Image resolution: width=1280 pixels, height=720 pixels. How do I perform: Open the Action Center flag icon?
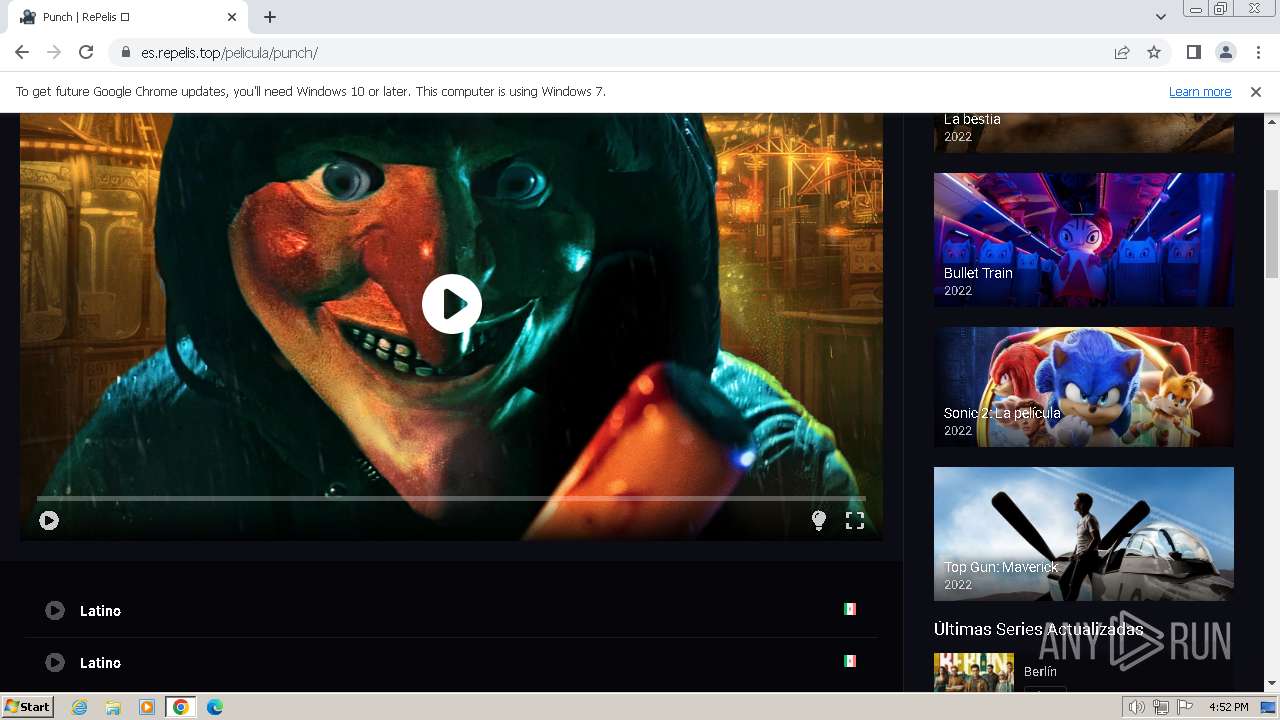pyautogui.click(x=1186, y=707)
